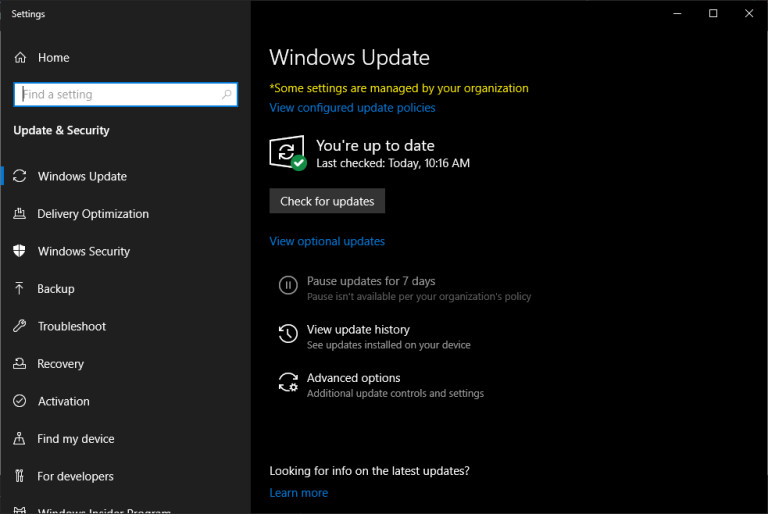Click the Home icon in sidebar
The image size is (768, 514).
click(x=19, y=58)
